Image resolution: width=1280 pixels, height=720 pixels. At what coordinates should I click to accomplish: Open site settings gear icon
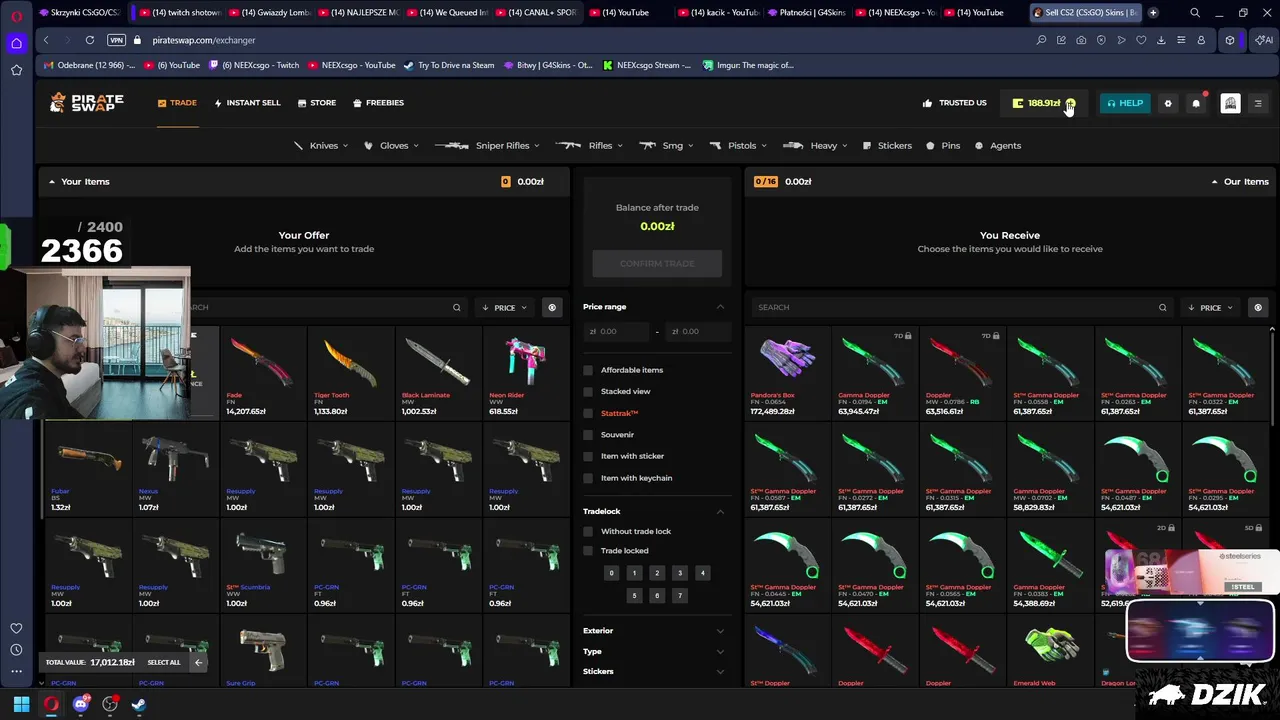click(1168, 103)
